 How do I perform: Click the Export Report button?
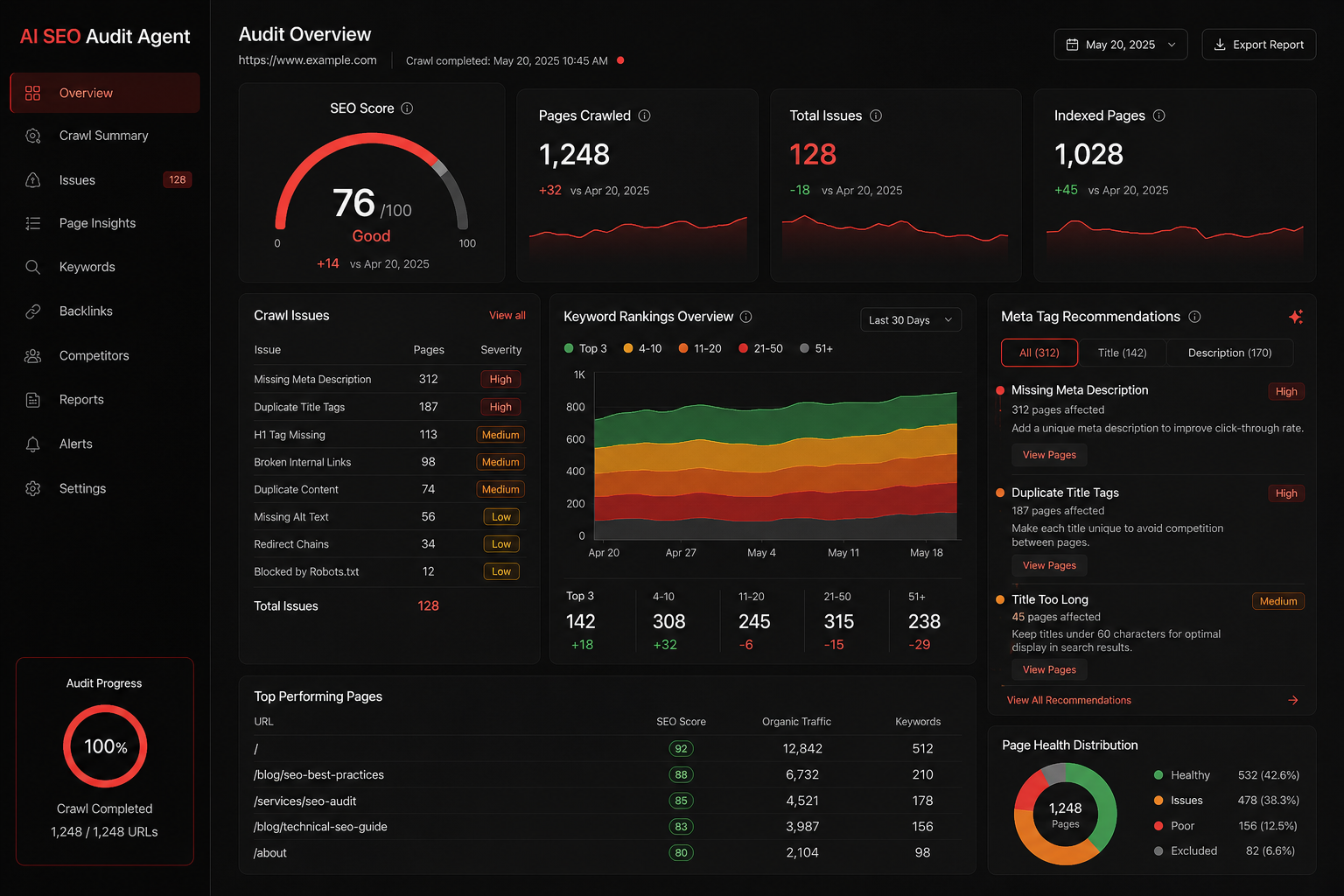point(1259,45)
